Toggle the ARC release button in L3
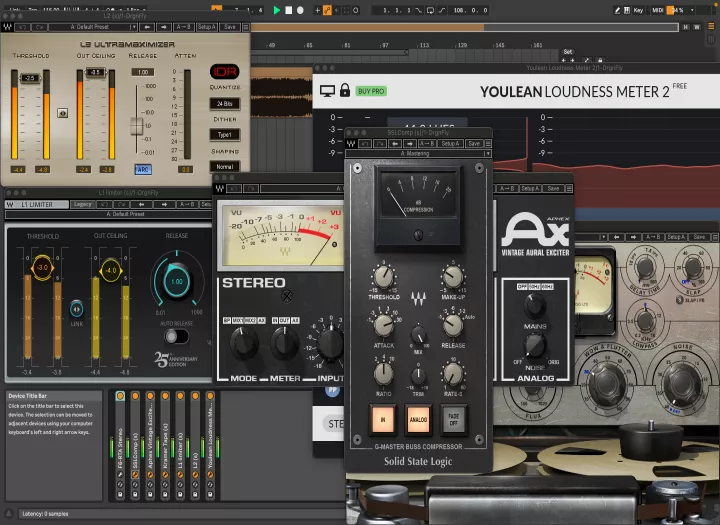This screenshot has height=525, width=720. point(143,169)
